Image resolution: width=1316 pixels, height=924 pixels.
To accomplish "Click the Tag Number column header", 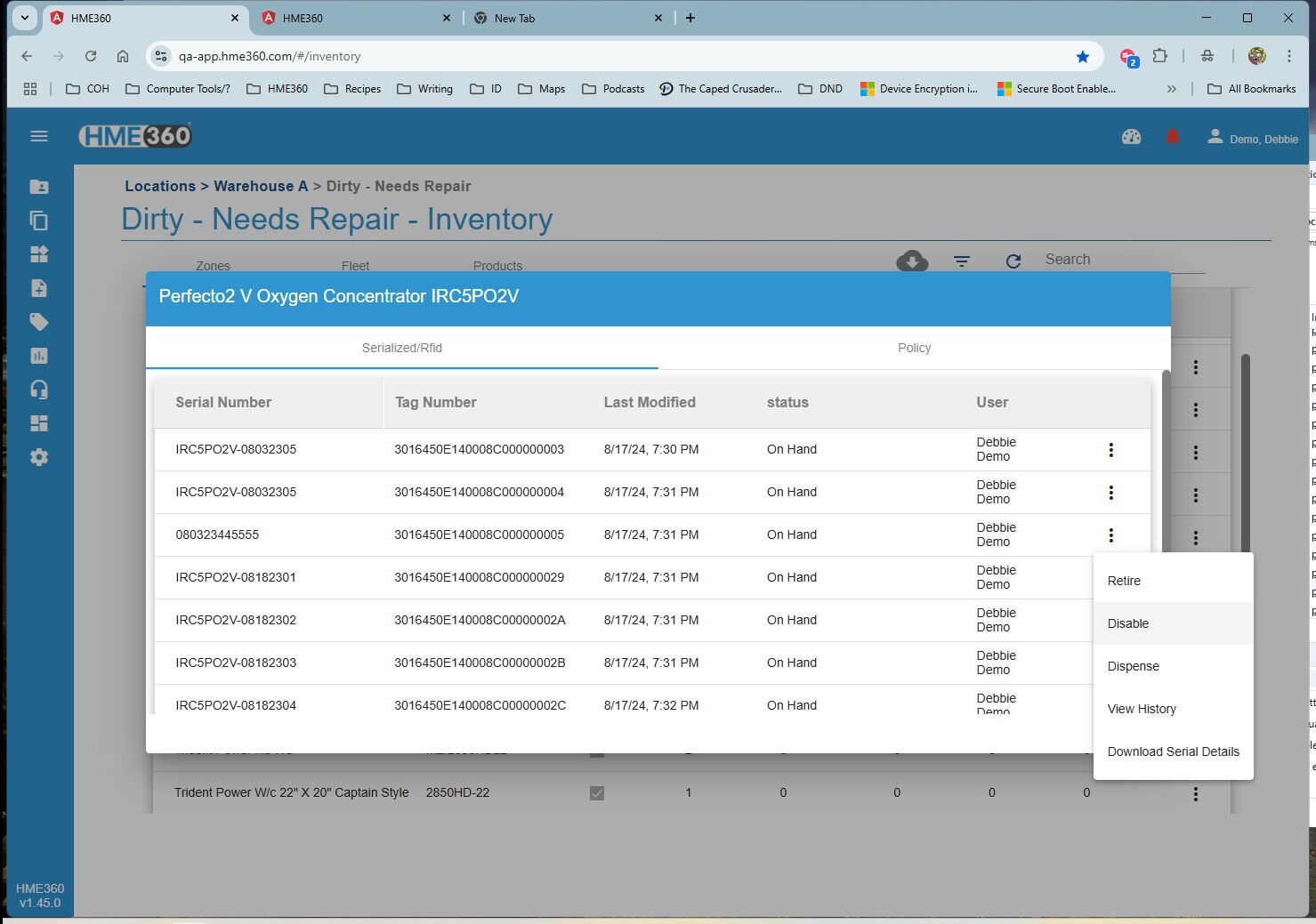I will point(436,402).
